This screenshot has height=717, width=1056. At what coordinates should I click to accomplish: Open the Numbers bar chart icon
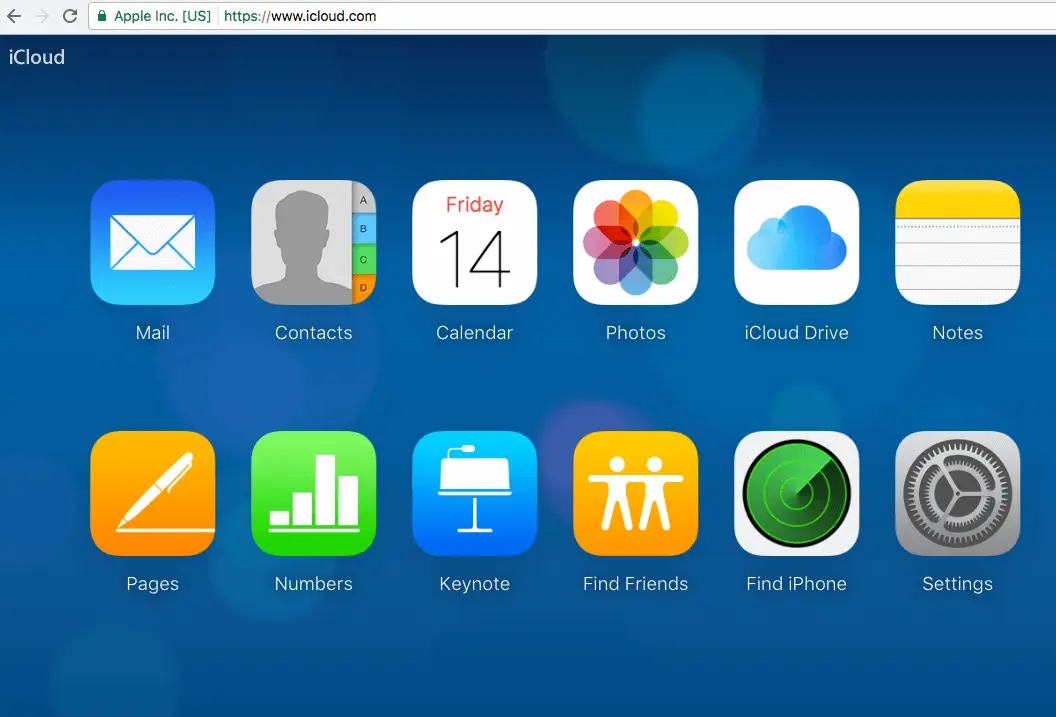tap(314, 493)
